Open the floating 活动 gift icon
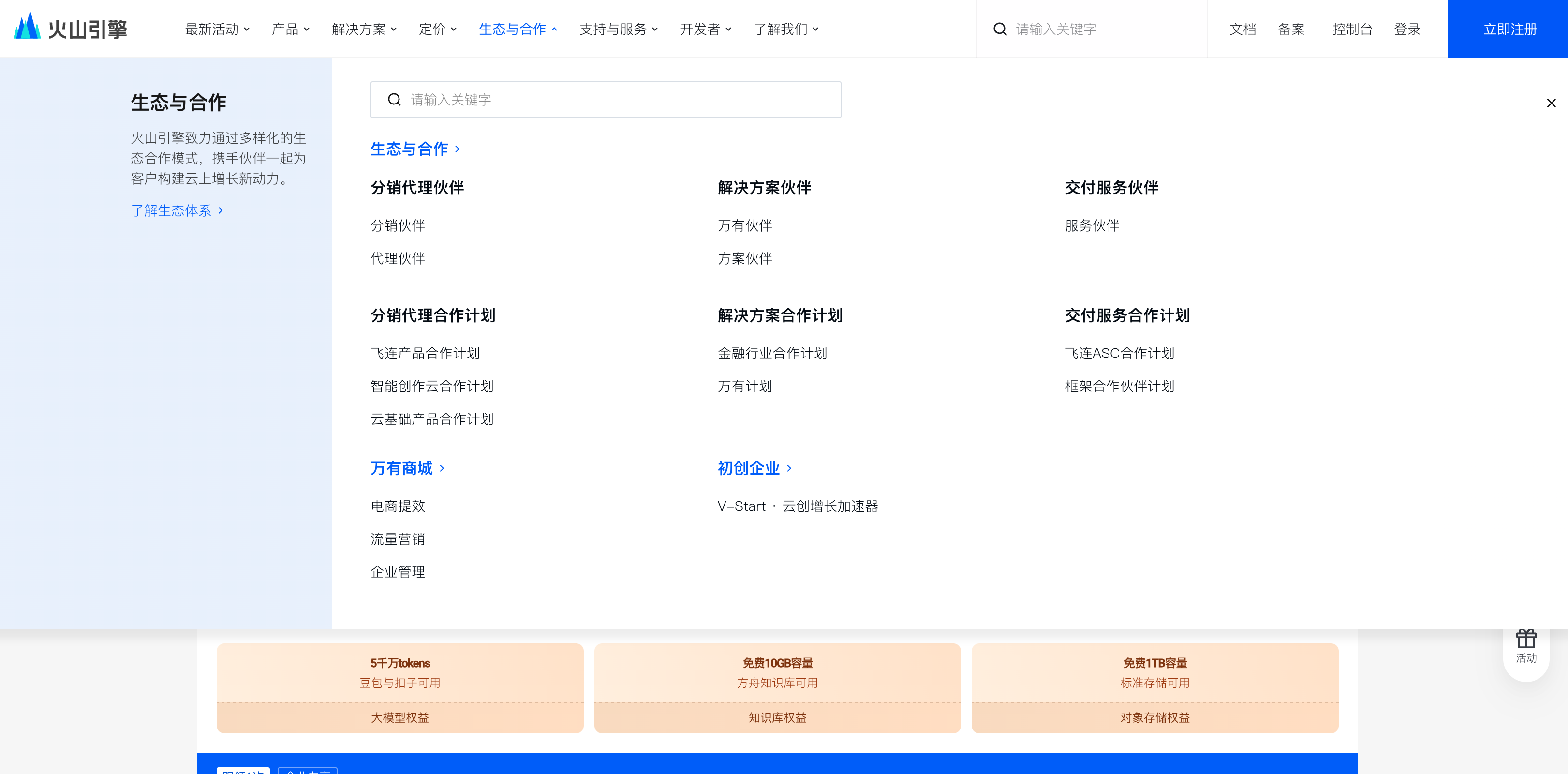This screenshot has height=774, width=1568. (1526, 639)
